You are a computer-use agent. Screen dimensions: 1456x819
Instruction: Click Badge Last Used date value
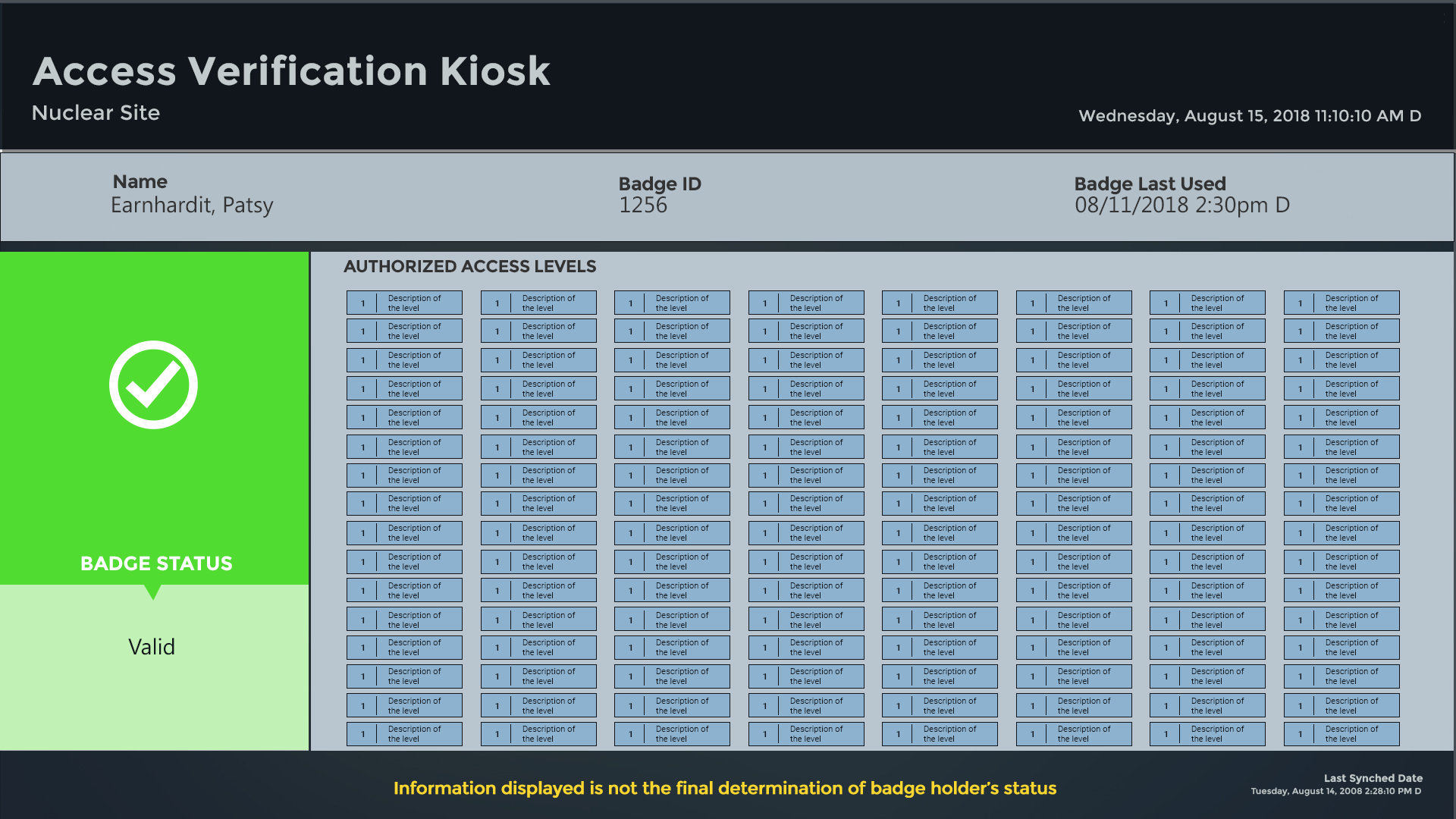tap(1181, 206)
